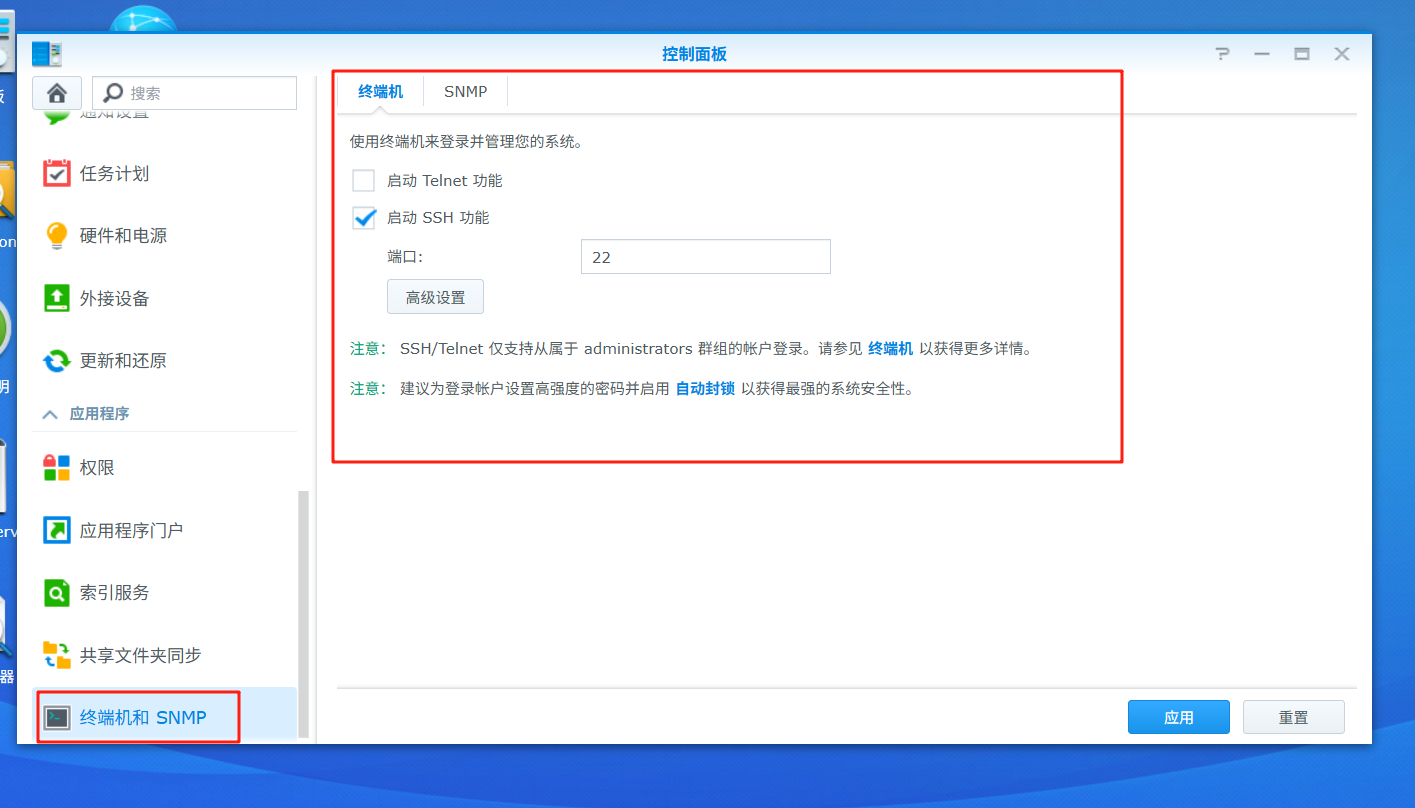
Task: Enable 启动 Telnet 功能
Action: [x=363, y=180]
